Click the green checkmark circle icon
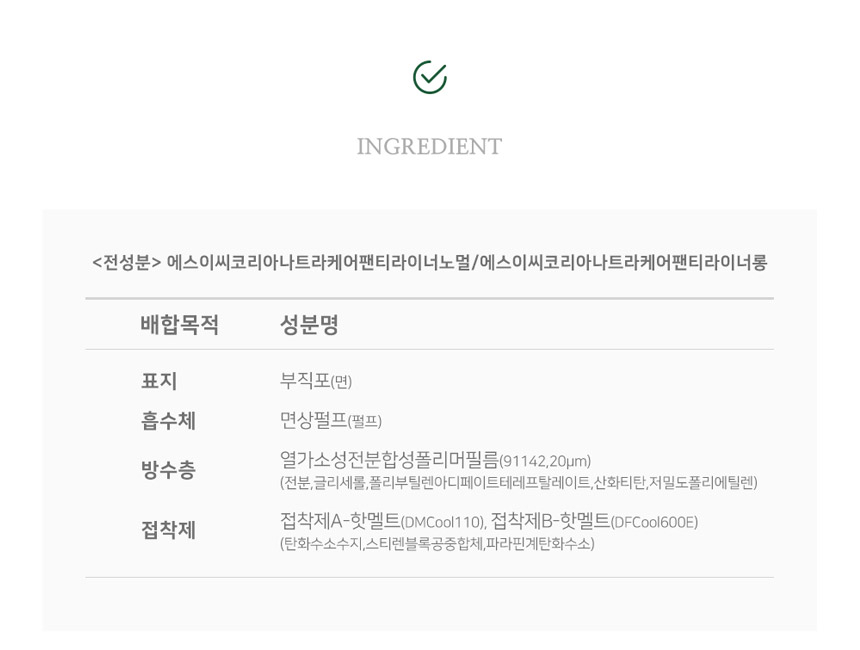This screenshot has width=860, height=650. pos(429,77)
